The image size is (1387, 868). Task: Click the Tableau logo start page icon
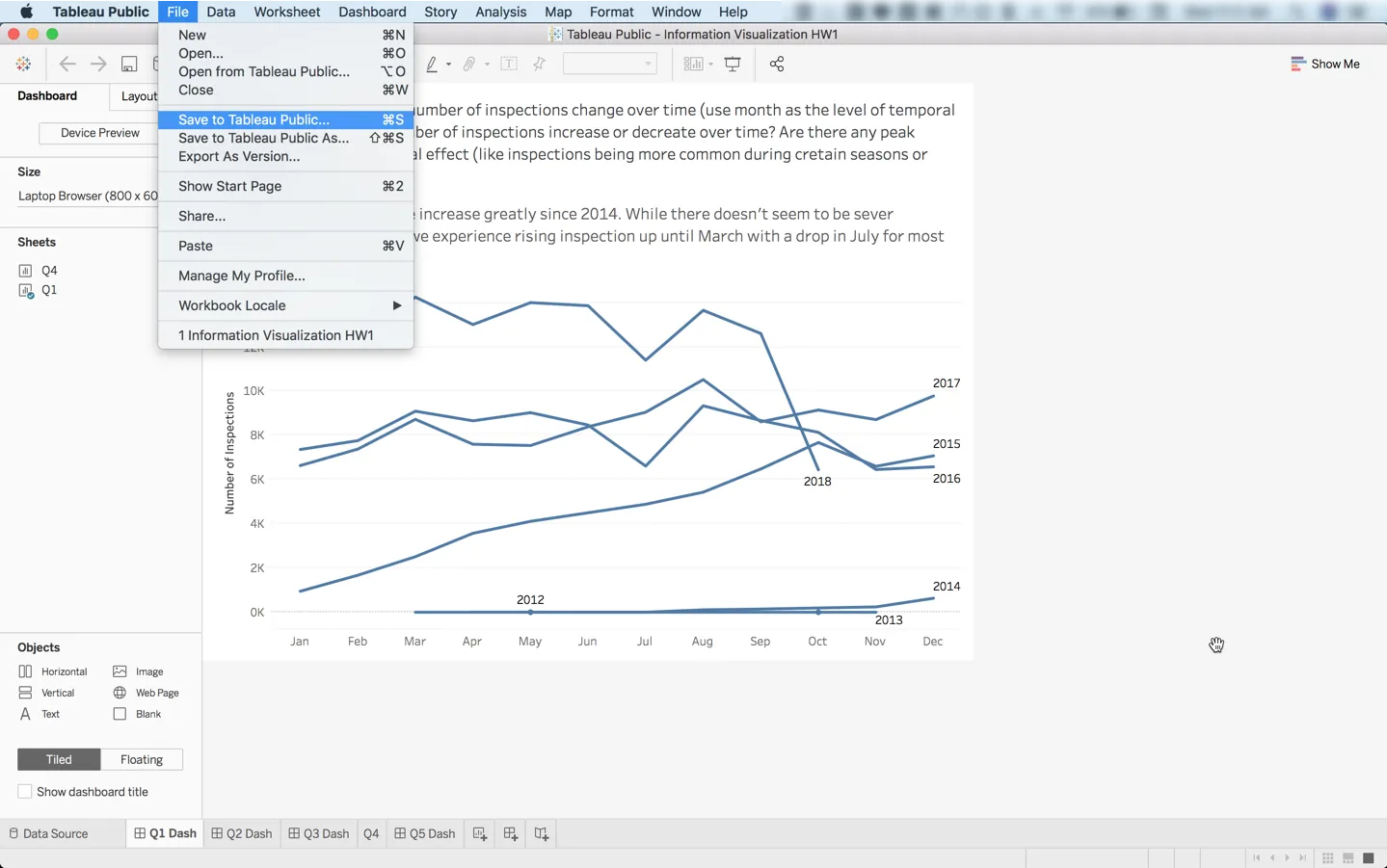click(x=23, y=64)
